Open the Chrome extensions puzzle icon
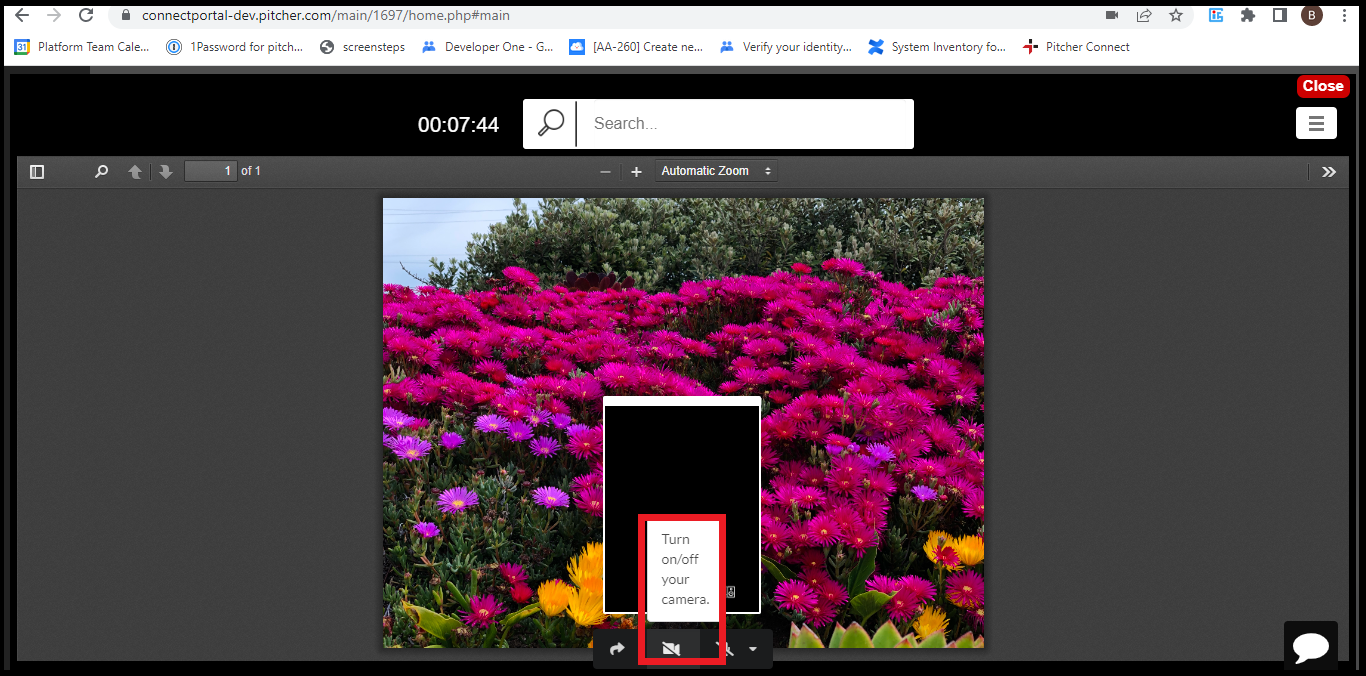This screenshot has width=1366, height=676. pos(1247,15)
